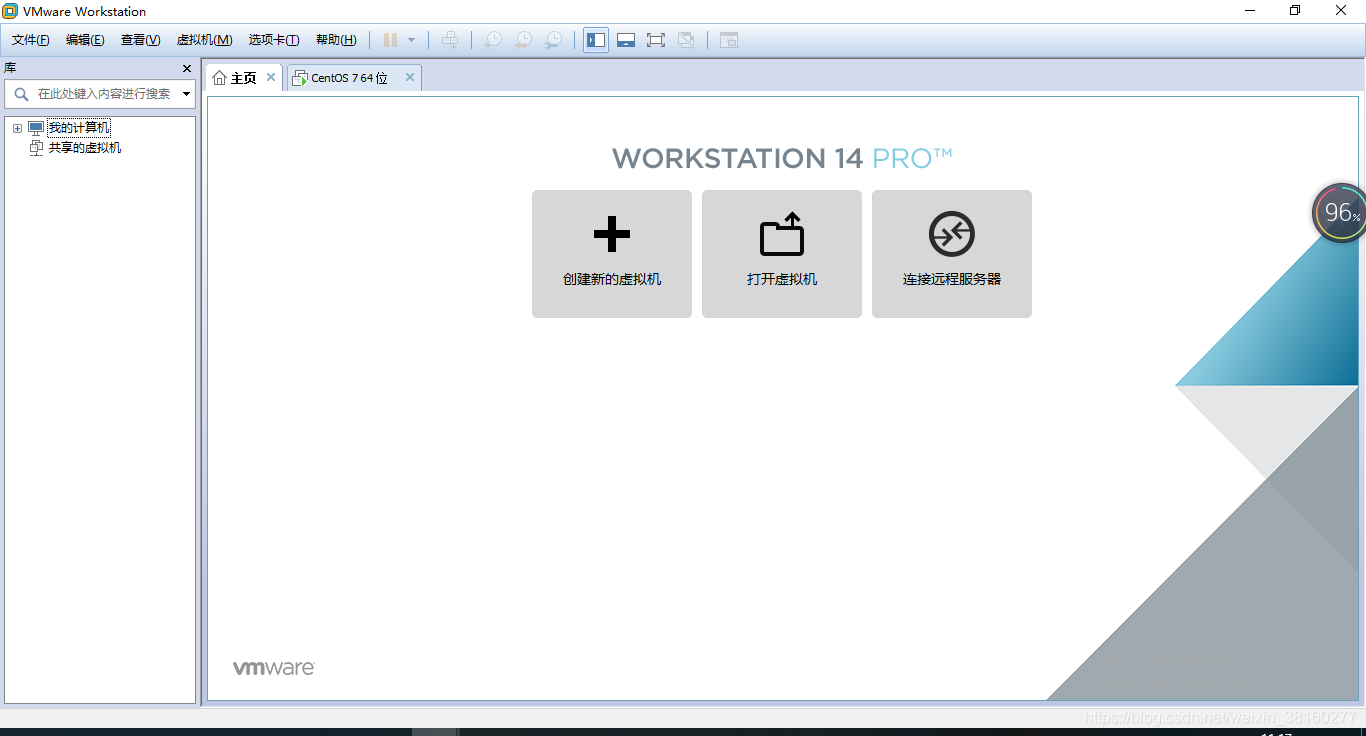Toggle the library sidebar view icon
1366x736 pixels.
point(596,40)
